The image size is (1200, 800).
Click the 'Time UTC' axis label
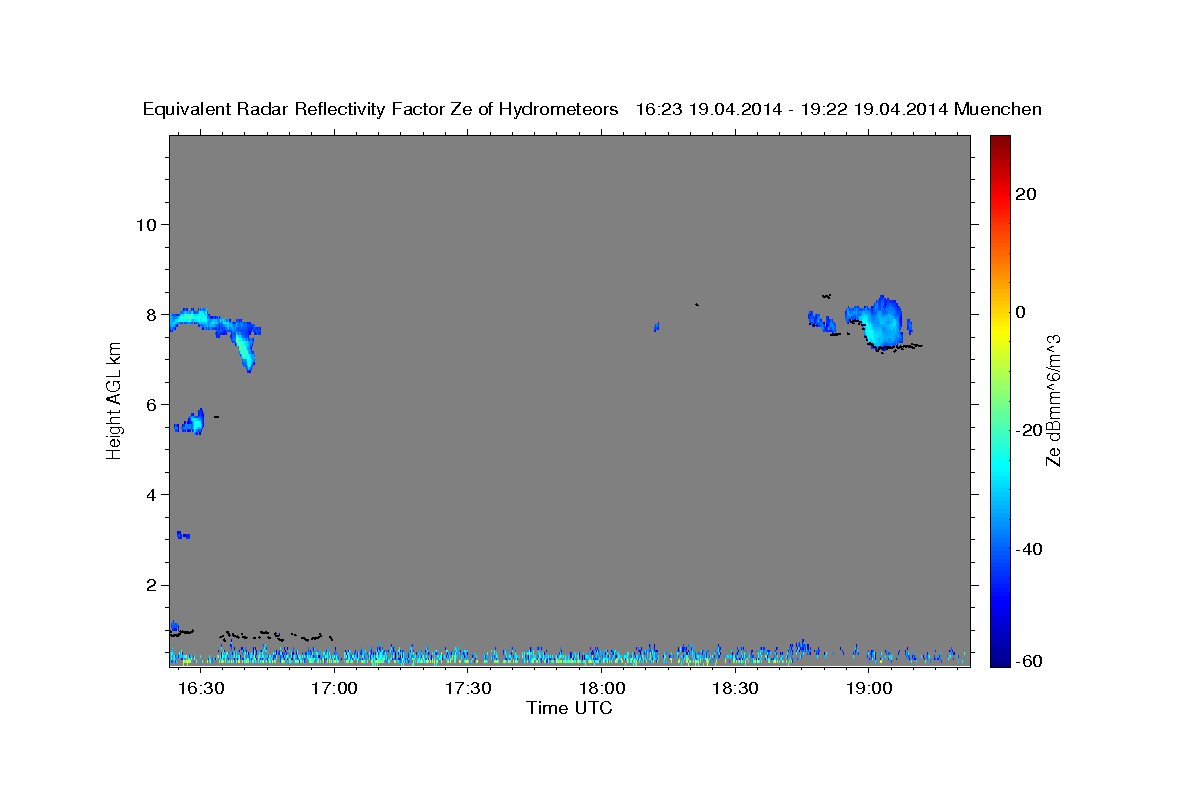pyautogui.click(x=569, y=709)
